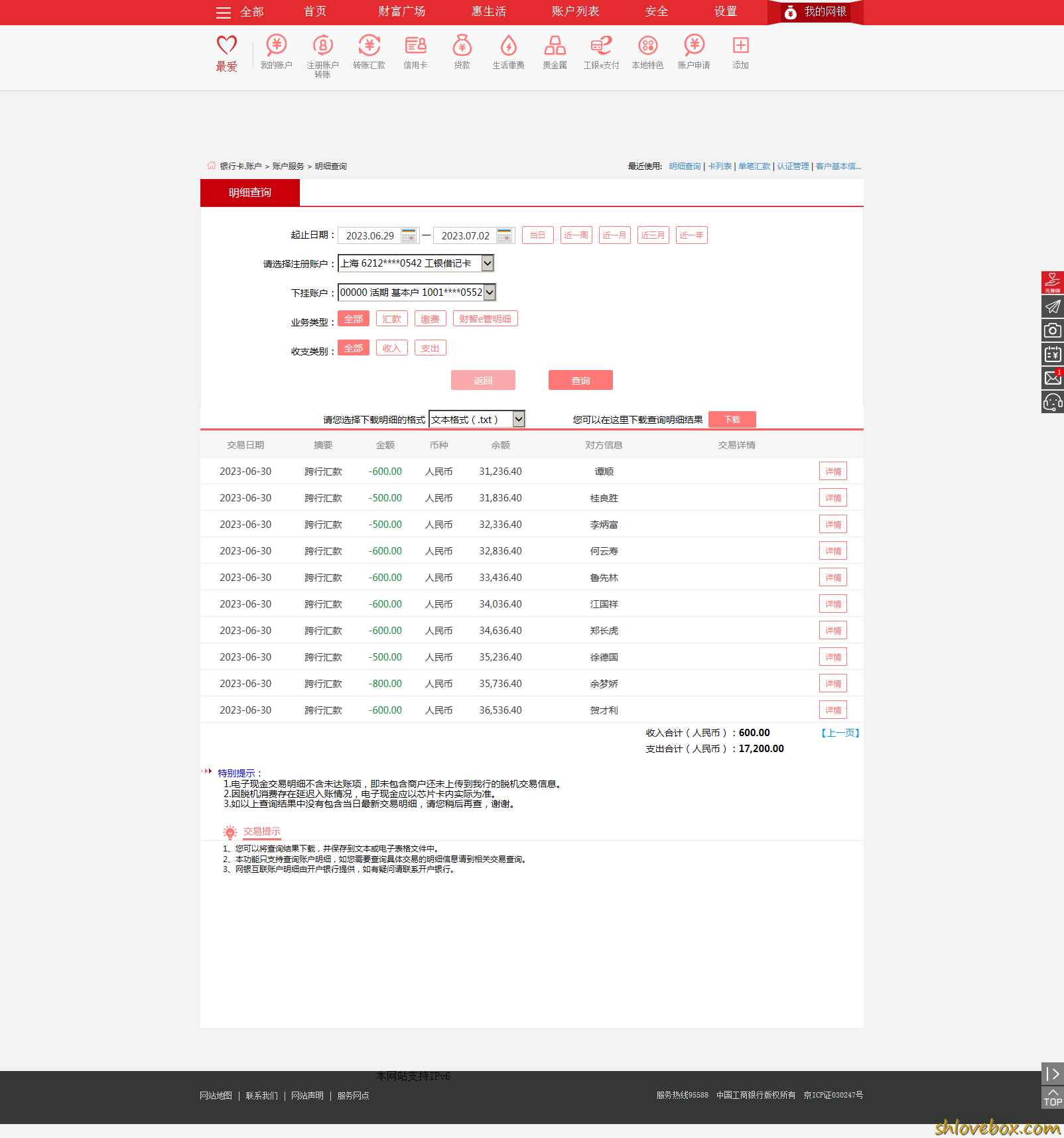
Task: Click 账户服务 in breadcrumb
Action: tap(289, 166)
